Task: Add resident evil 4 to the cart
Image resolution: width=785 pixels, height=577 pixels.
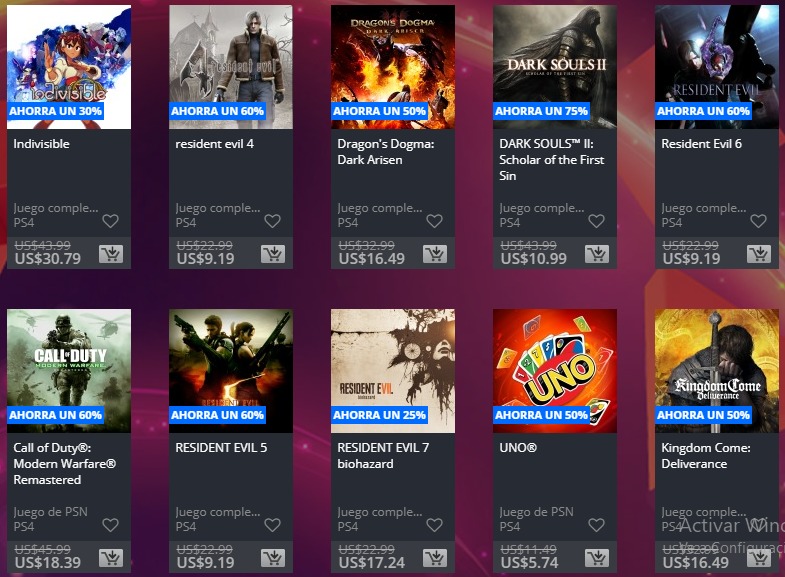Action: (x=273, y=254)
